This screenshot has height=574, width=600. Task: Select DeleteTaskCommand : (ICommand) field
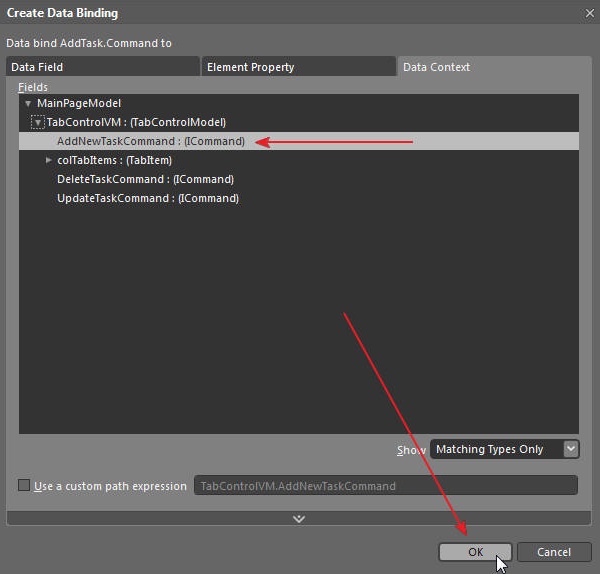click(298, 179)
